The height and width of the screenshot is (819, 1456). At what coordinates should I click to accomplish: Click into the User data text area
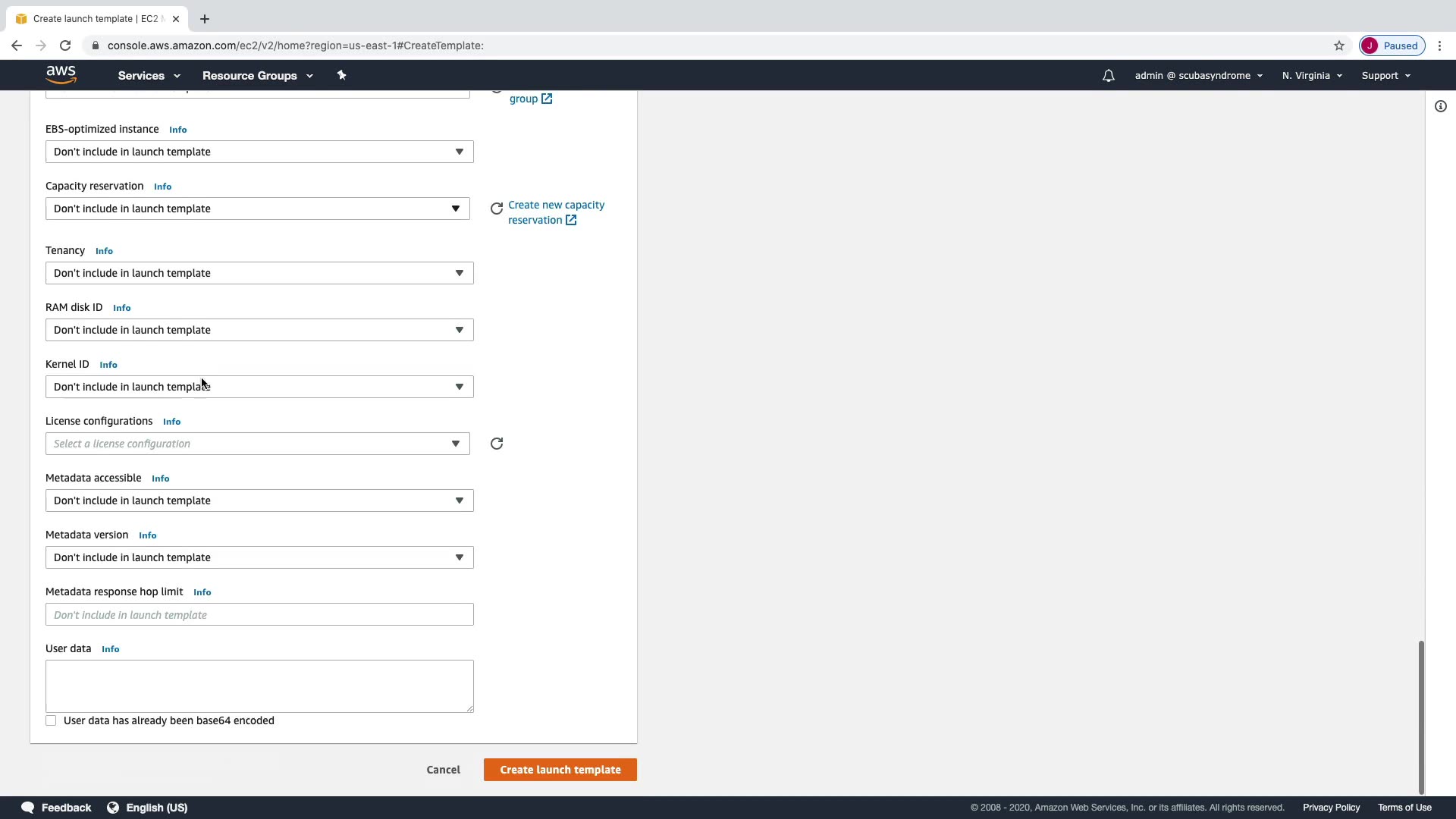[x=259, y=686]
